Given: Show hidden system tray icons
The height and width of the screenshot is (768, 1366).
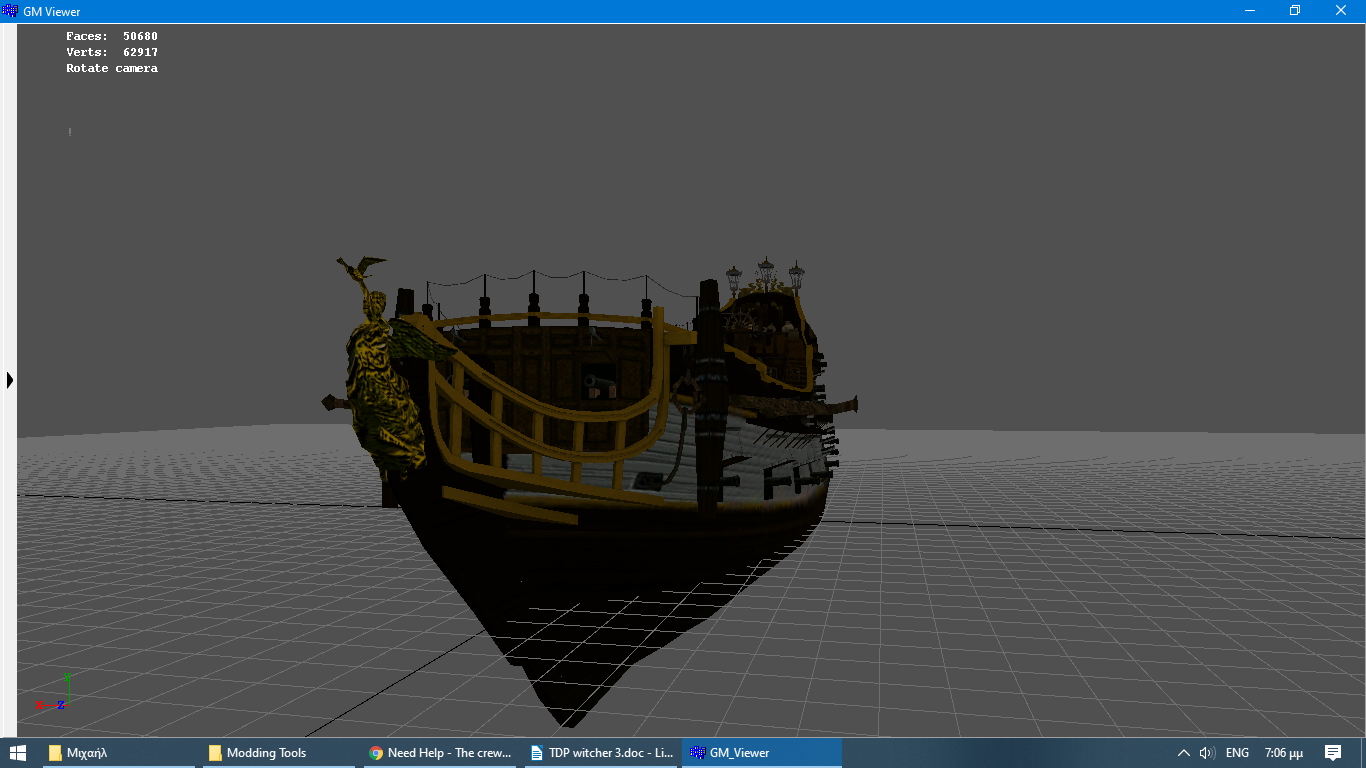Looking at the screenshot, I should pyautogui.click(x=1184, y=753).
